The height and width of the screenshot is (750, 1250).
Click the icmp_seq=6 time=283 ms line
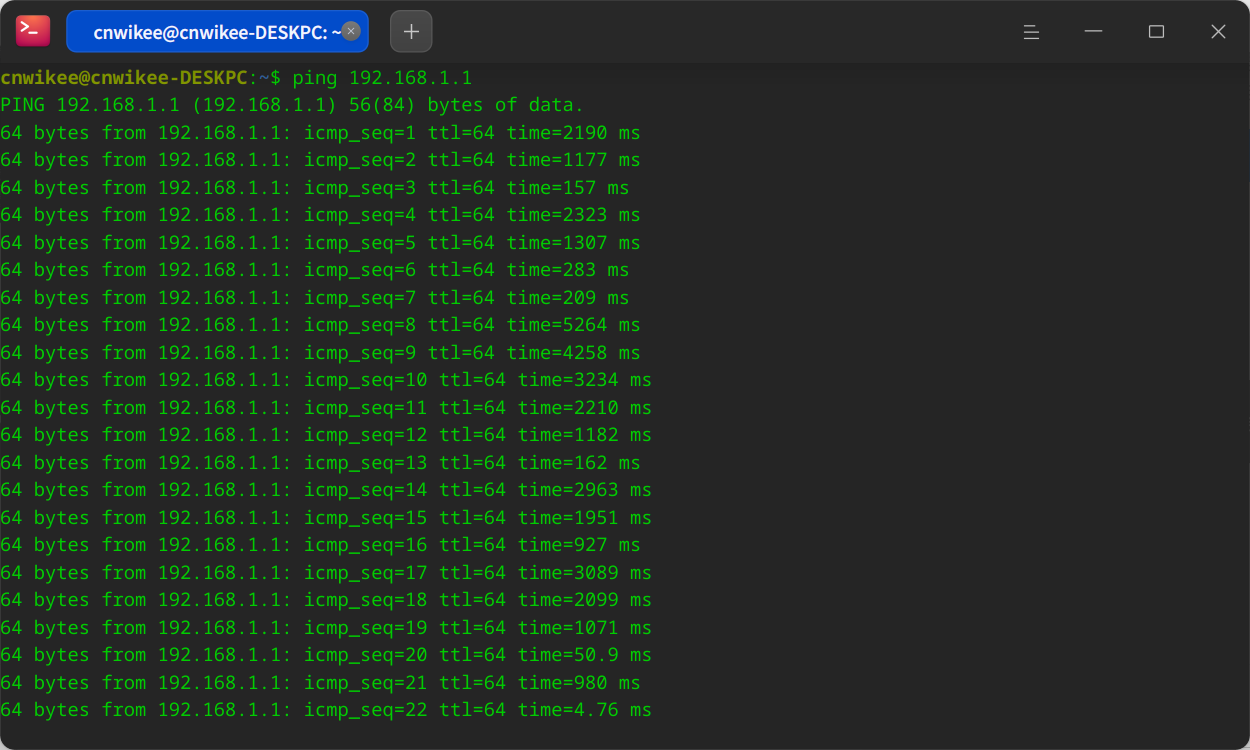pyautogui.click(x=315, y=270)
